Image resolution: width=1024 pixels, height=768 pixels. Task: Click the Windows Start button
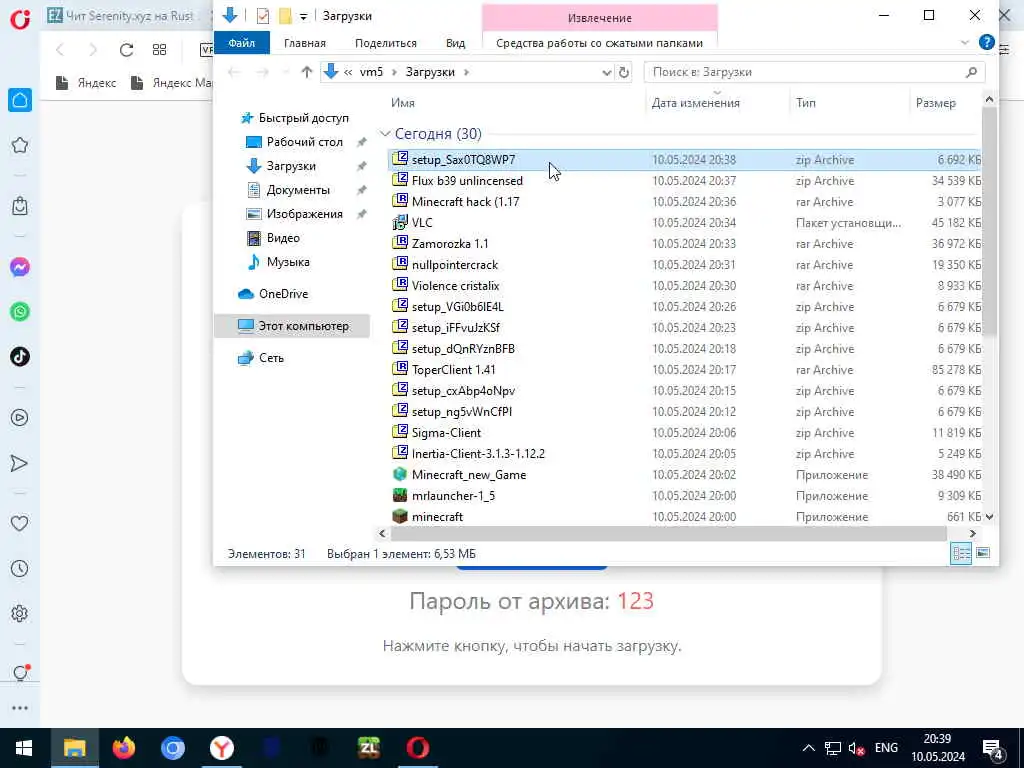tap(24, 748)
